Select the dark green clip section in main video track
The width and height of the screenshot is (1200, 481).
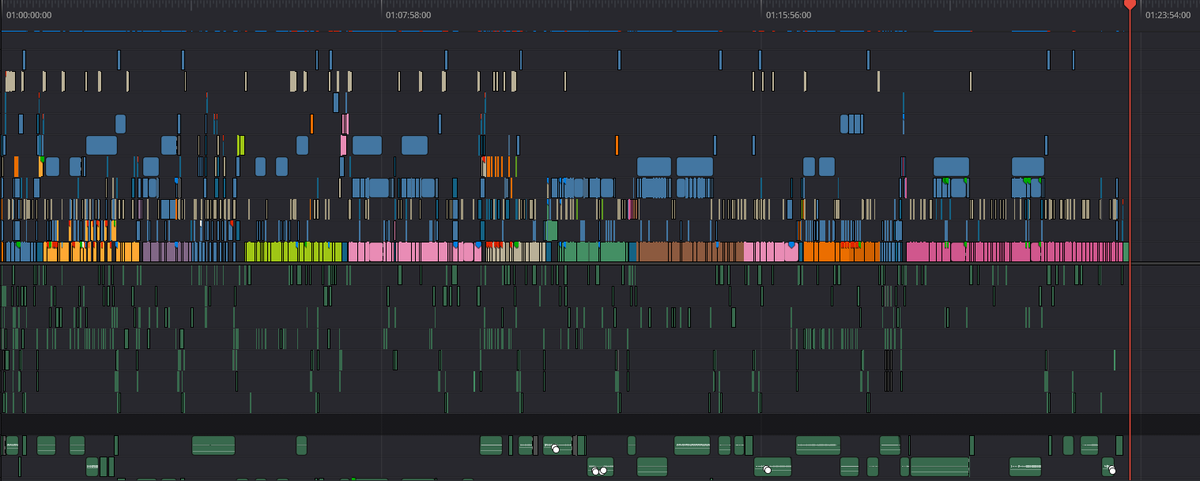(x=593, y=252)
